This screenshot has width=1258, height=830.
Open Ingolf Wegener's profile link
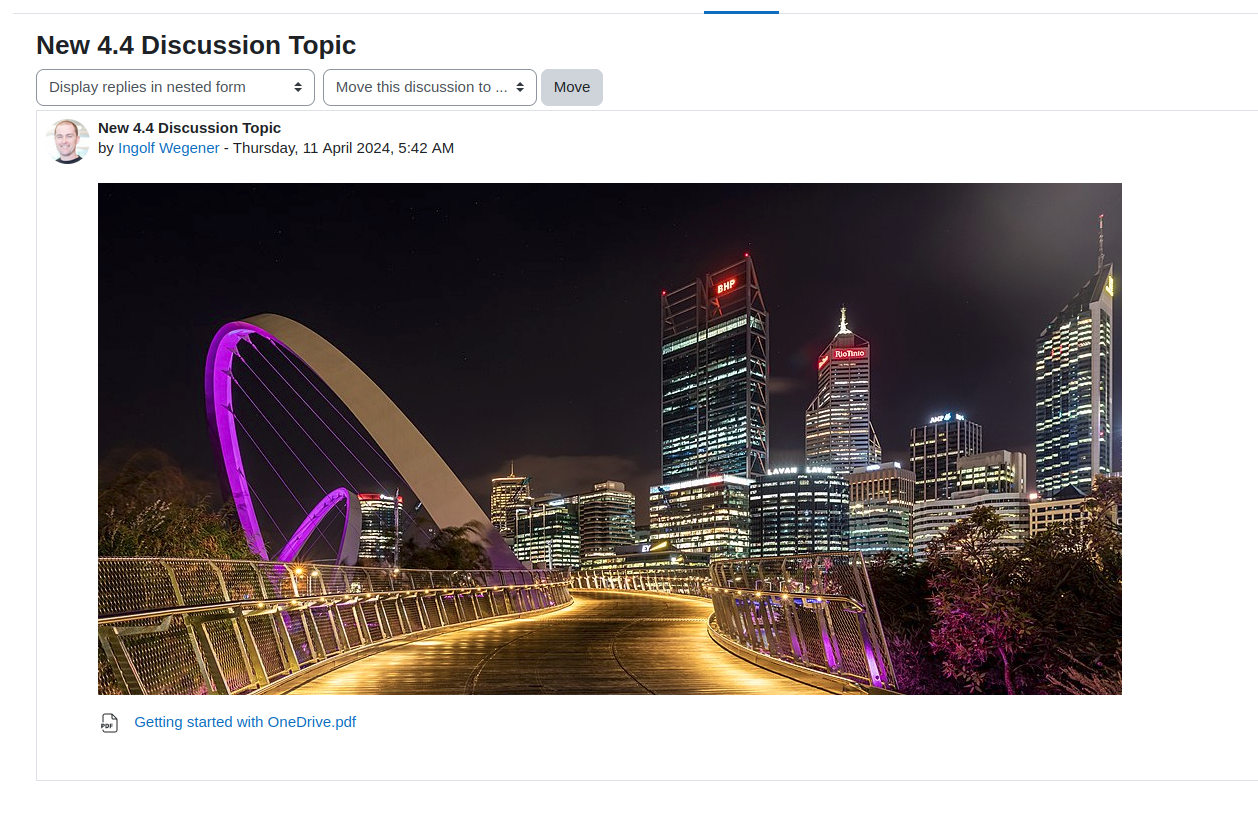coord(168,148)
